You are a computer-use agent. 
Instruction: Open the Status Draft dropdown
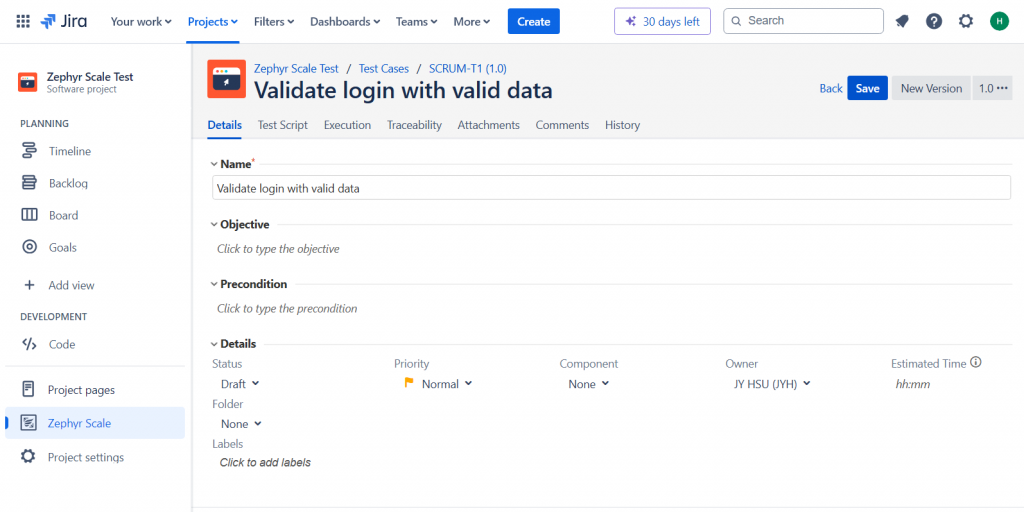tap(240, 384)
